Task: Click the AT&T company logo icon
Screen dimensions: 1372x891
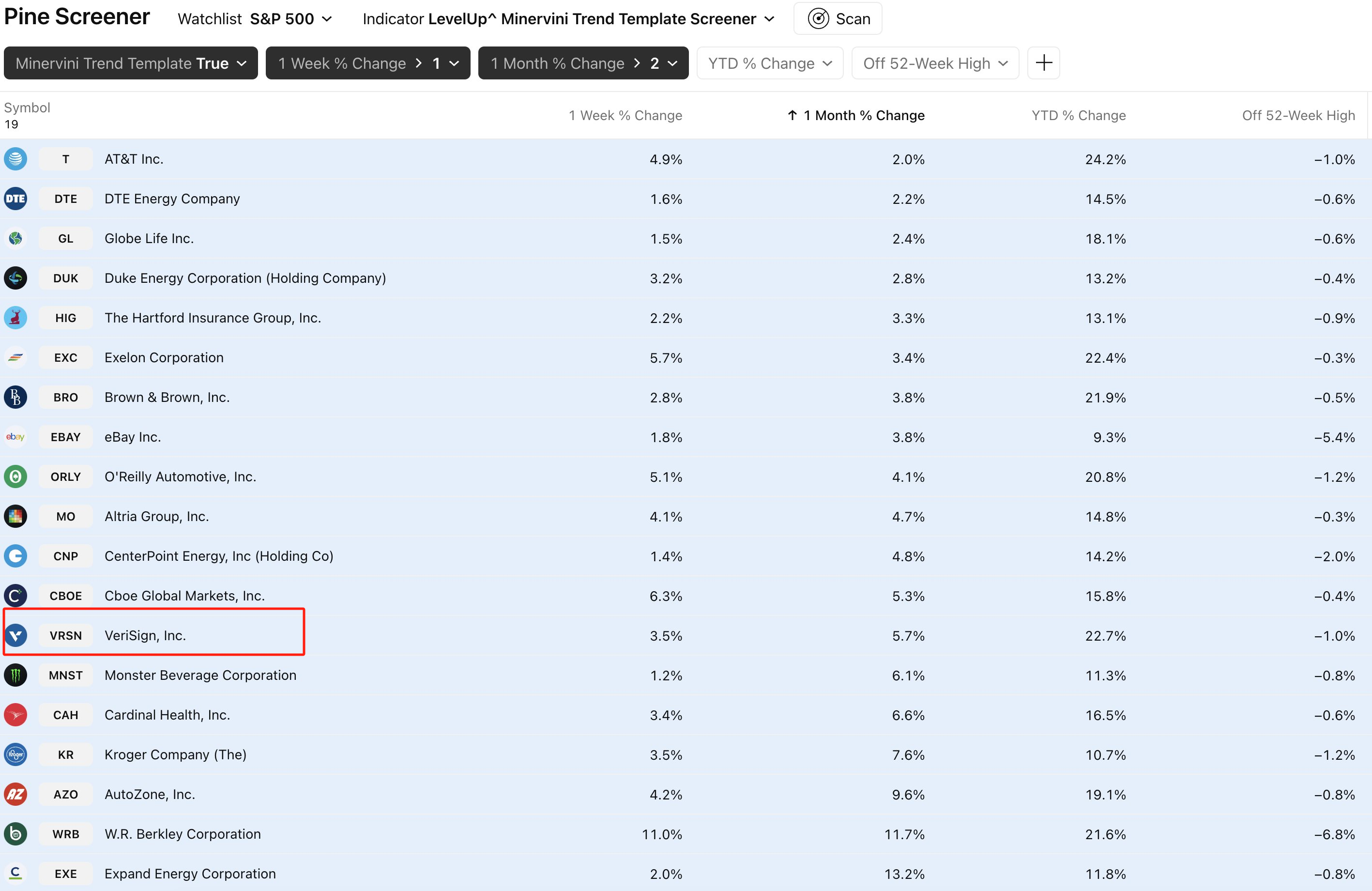Action: click(x=15, y=159)
